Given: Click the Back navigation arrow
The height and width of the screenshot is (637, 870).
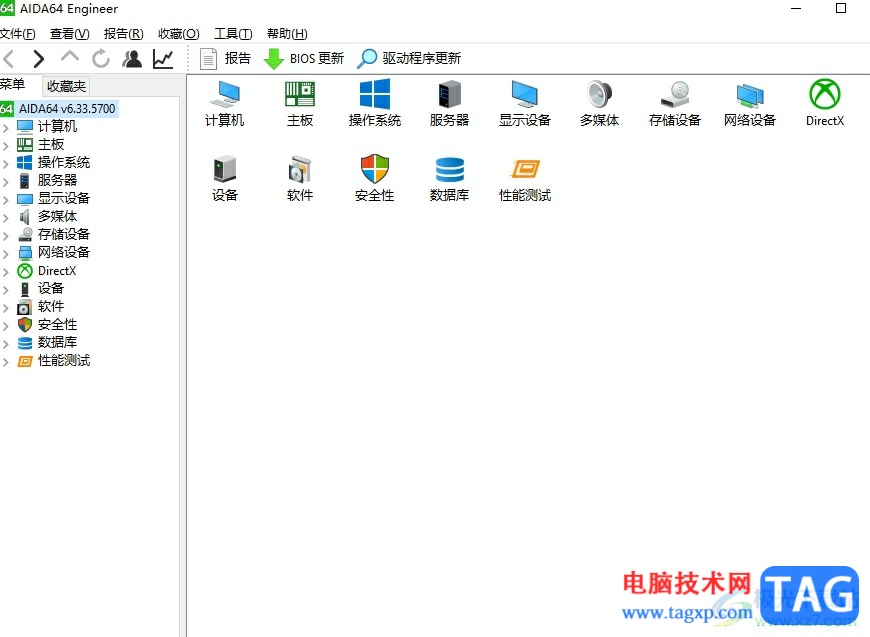Looking at the screenshot, I should point(9,58).
